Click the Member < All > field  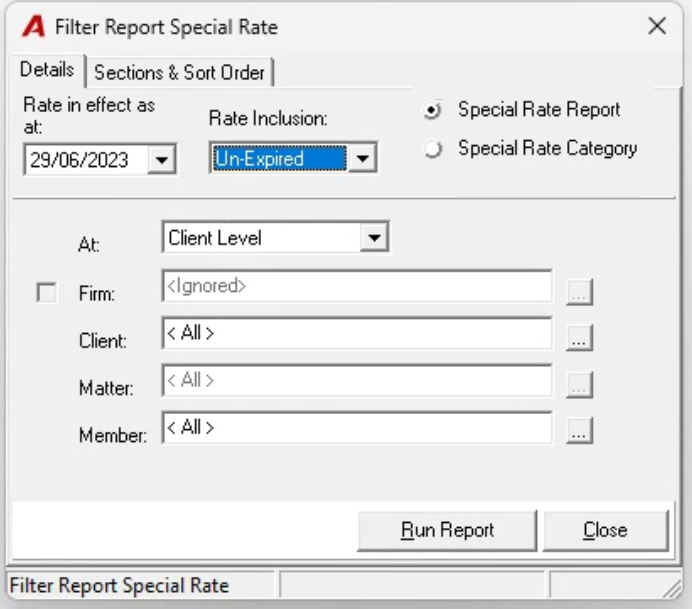(357, 428)
